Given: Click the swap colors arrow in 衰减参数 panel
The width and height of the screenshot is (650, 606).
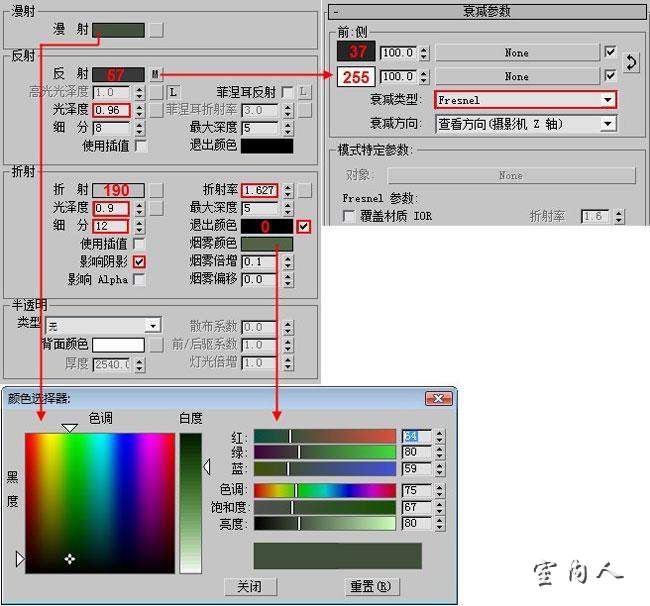Looking at the screenshot, I should (x=631, y=63).
